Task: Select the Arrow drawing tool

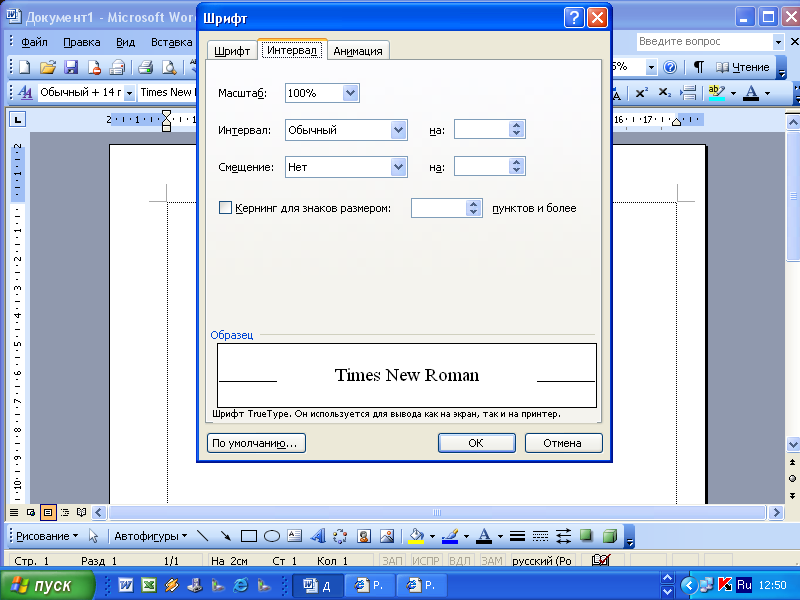Action: pyautogui.click(x=226, y=536)
